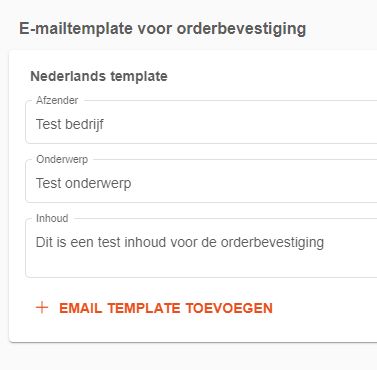Focus the Afzender input field

coord(201,122)
